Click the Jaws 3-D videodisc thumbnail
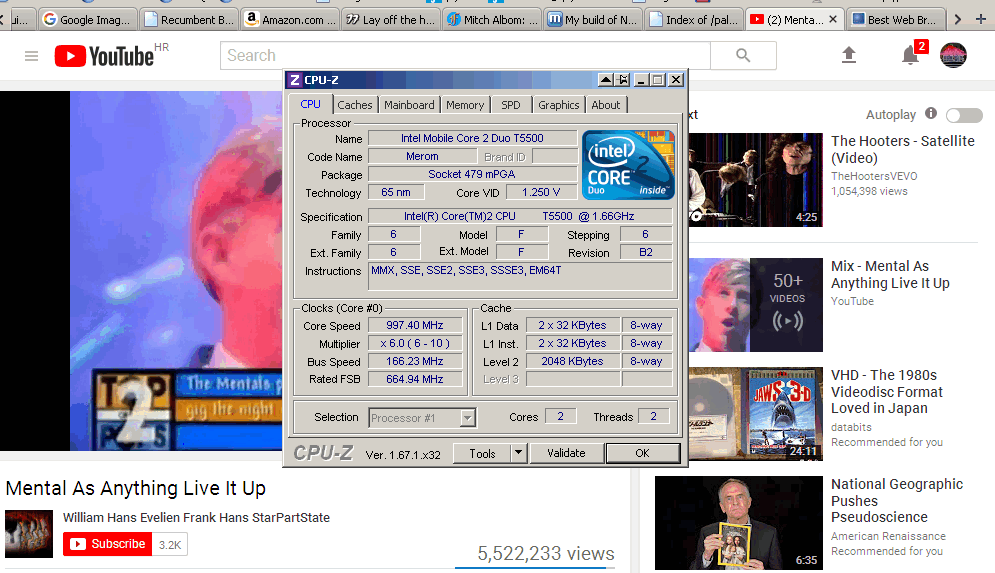The image size is (995, 573). pos(755,413)
